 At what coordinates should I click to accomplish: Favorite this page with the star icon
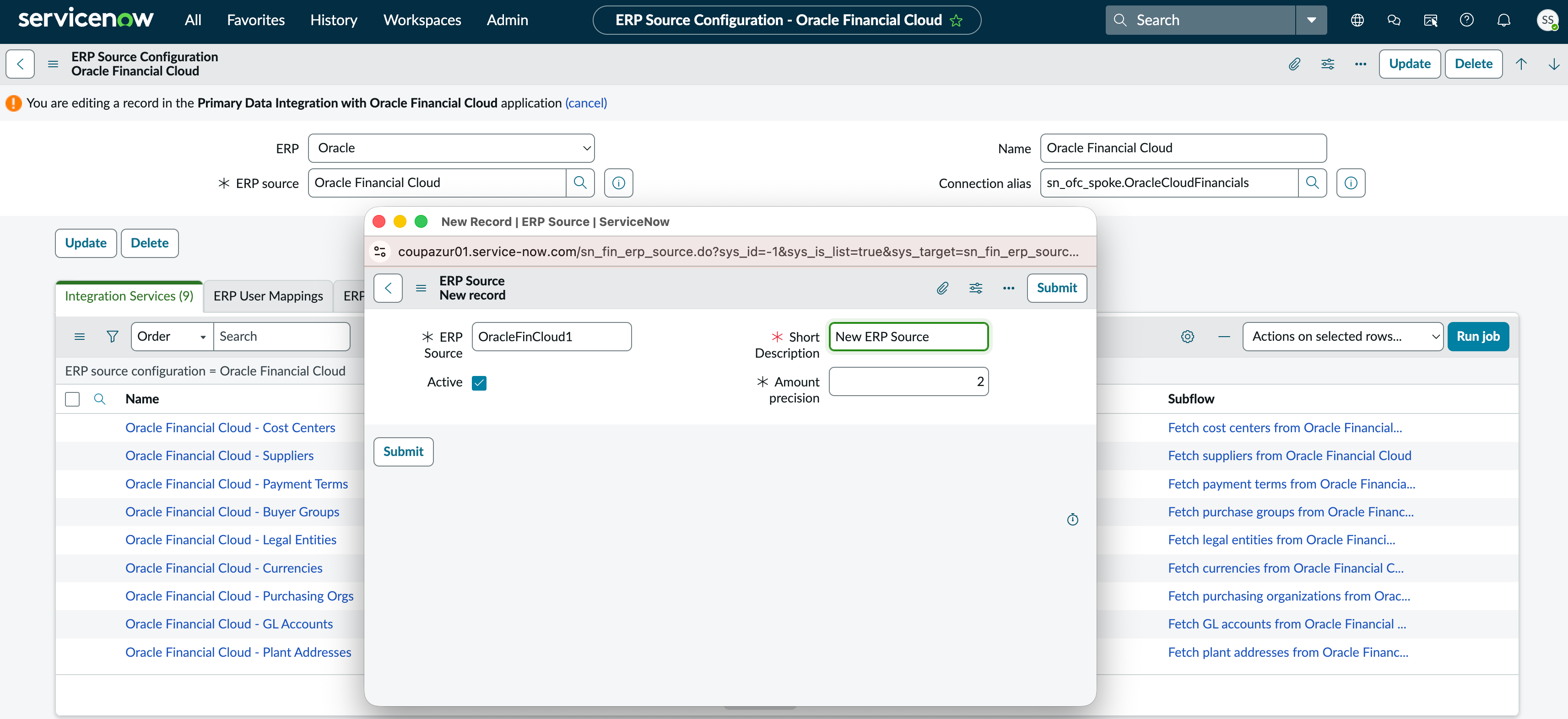956,20
